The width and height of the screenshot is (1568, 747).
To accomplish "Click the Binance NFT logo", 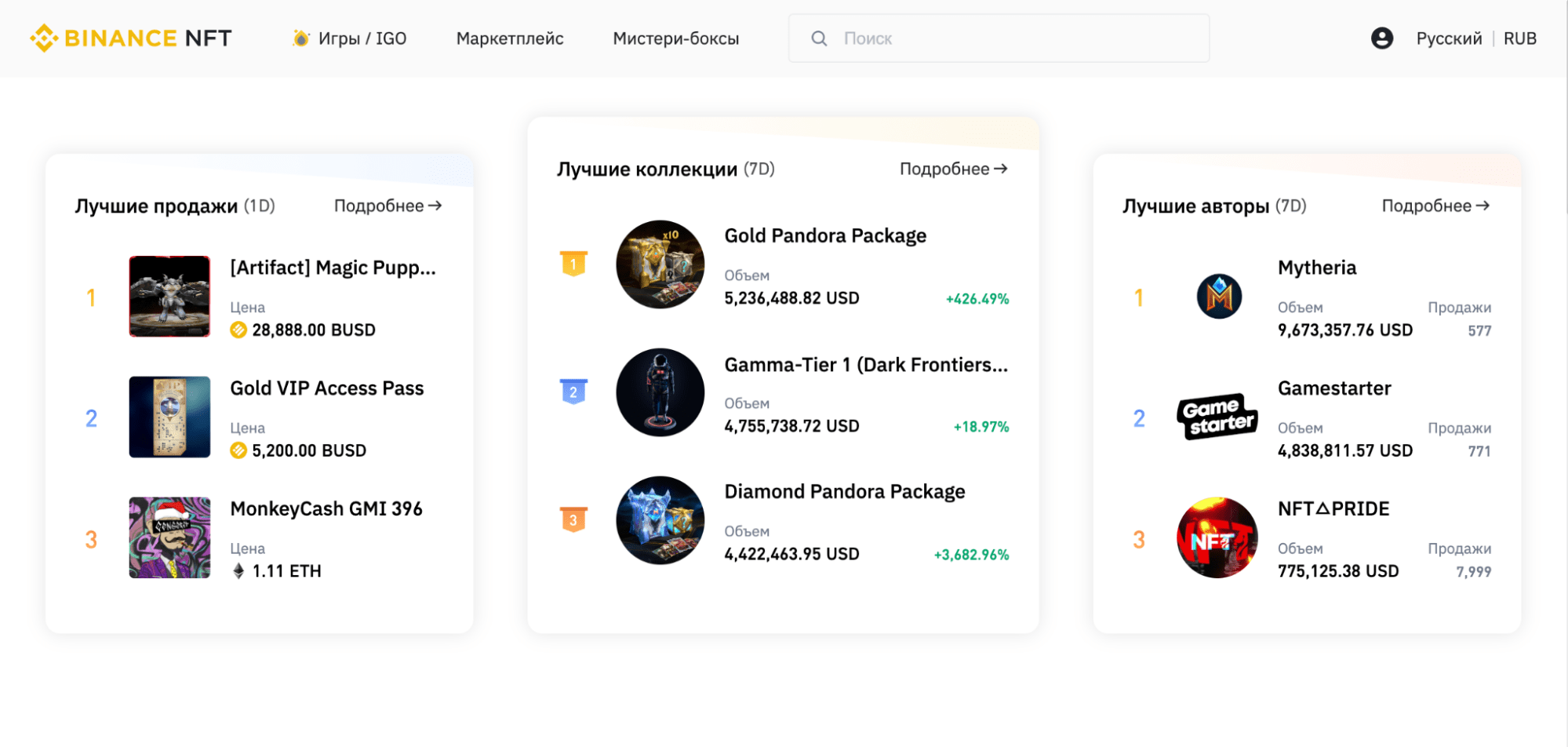I will pos(130,37).
